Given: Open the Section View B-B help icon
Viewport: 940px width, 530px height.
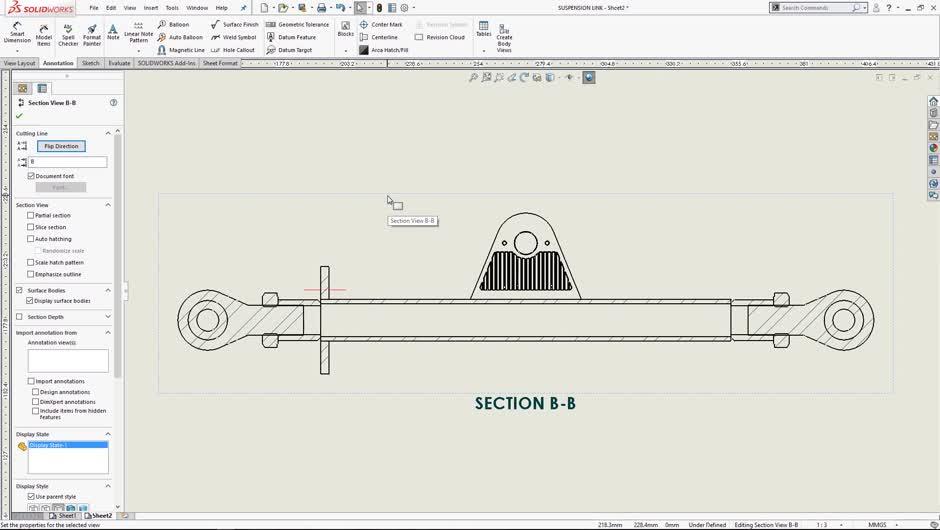Looking at the screenshot, I should pos(113,102).
